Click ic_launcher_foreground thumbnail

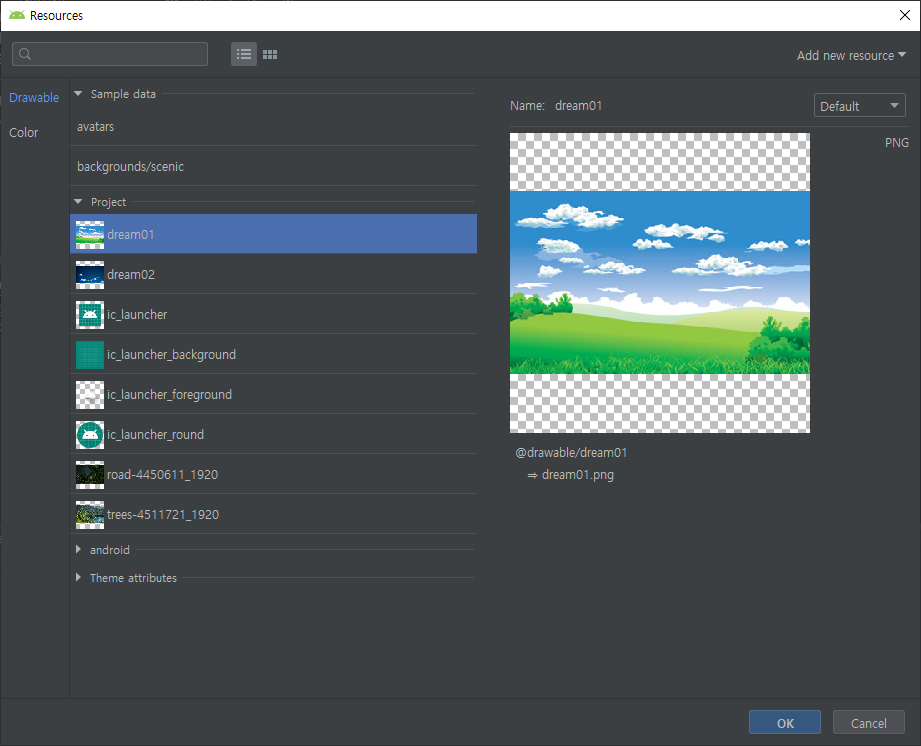coord(90,394)
